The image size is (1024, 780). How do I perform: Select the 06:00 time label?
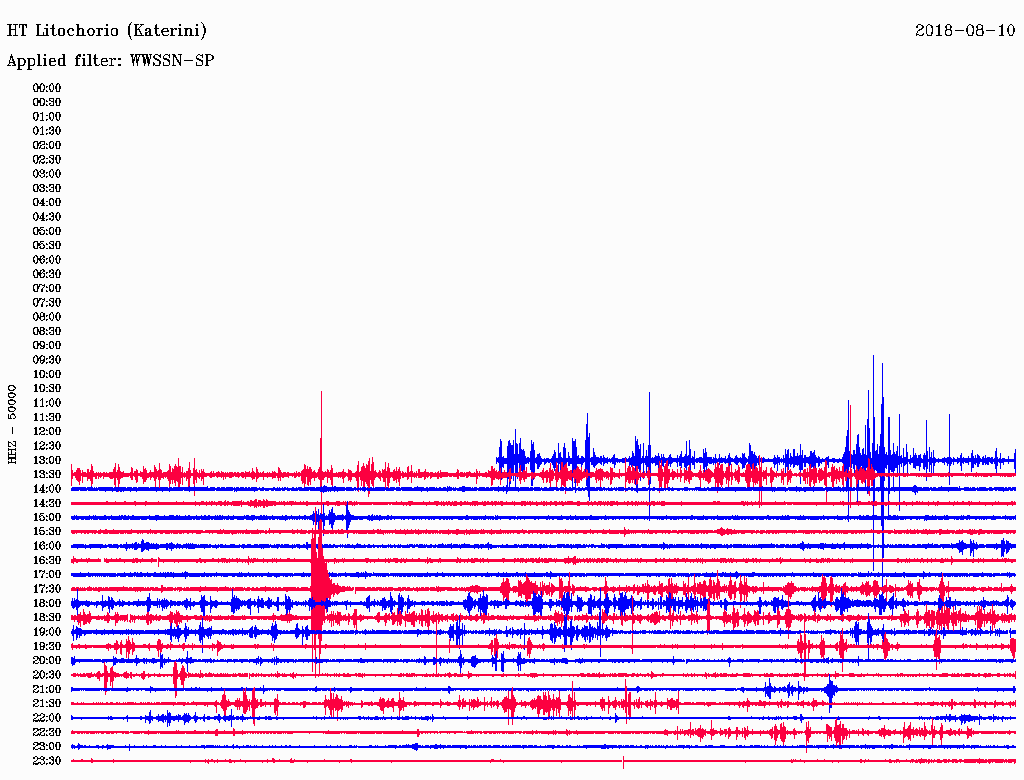click(47, 260)
